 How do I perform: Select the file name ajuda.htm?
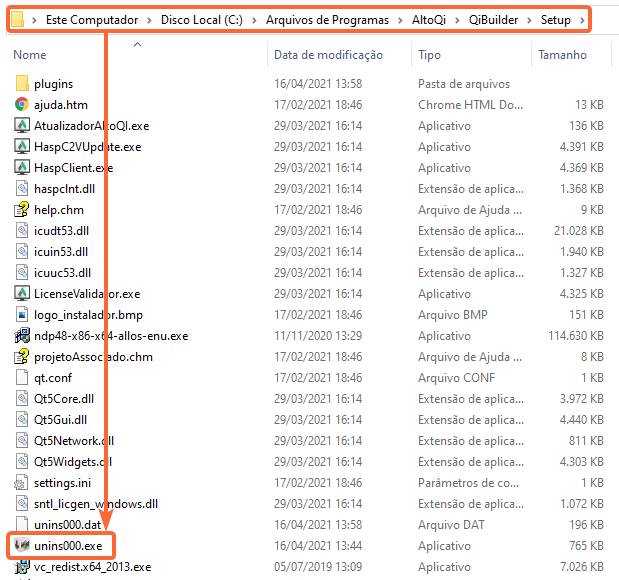pyautogui.click(x=61, y=105)
